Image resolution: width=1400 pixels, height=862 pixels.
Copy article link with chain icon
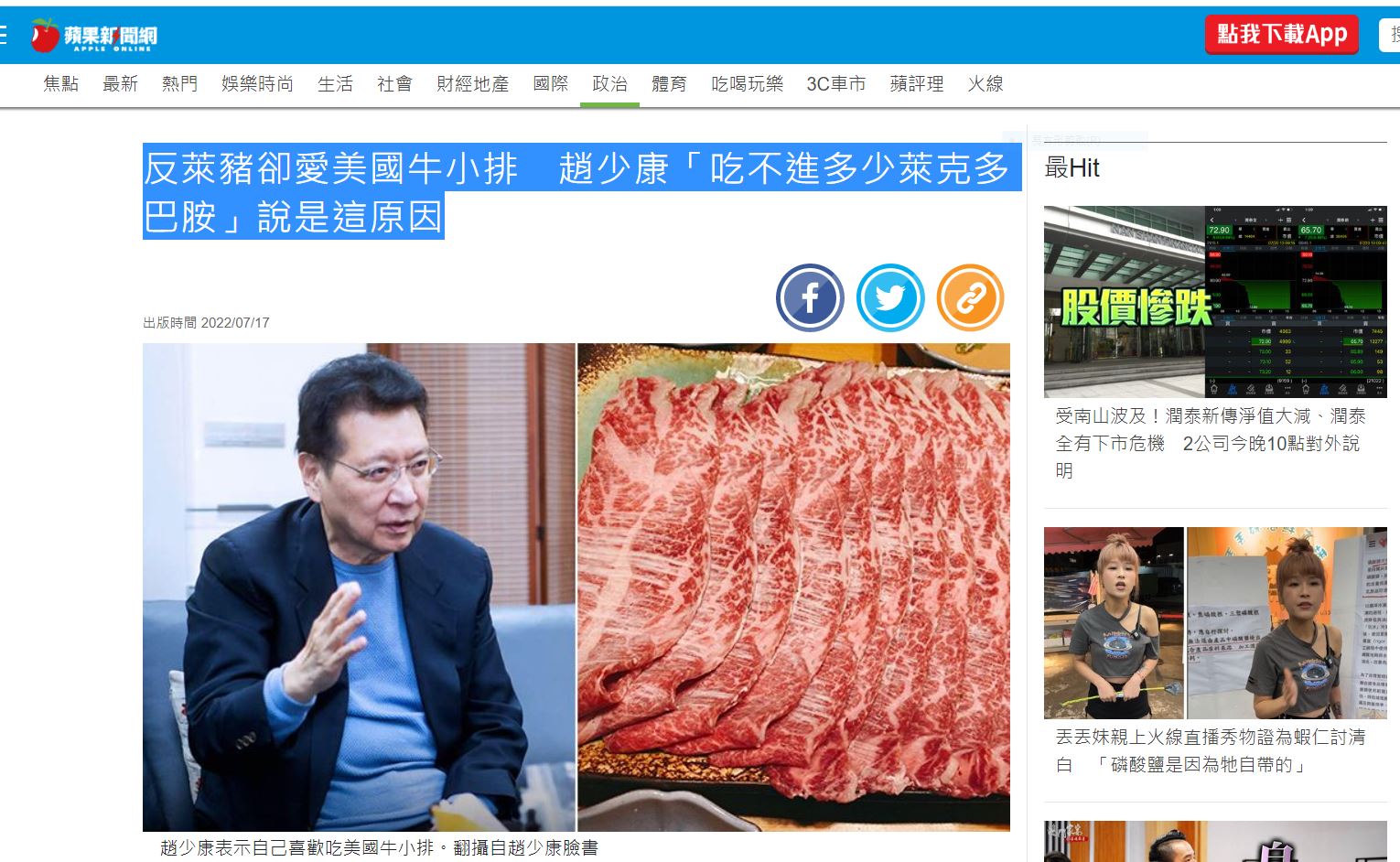[x=970, y=297]
